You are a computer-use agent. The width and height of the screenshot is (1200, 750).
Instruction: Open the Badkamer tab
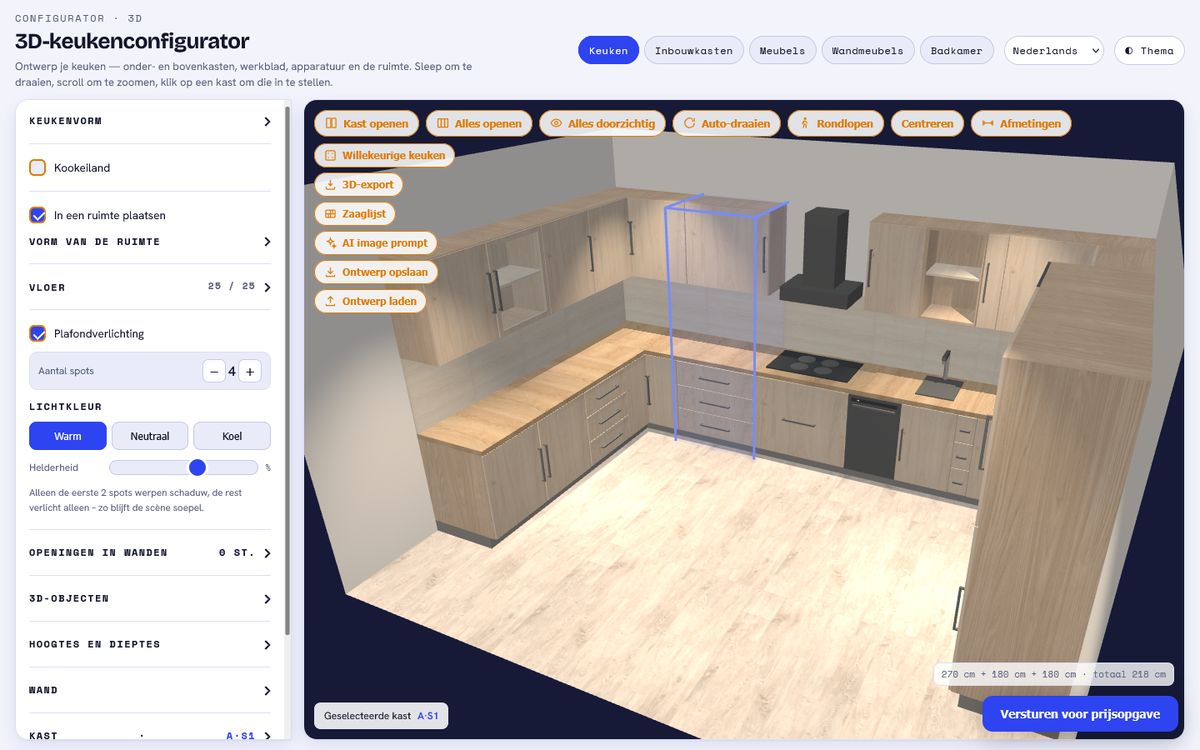956,50
